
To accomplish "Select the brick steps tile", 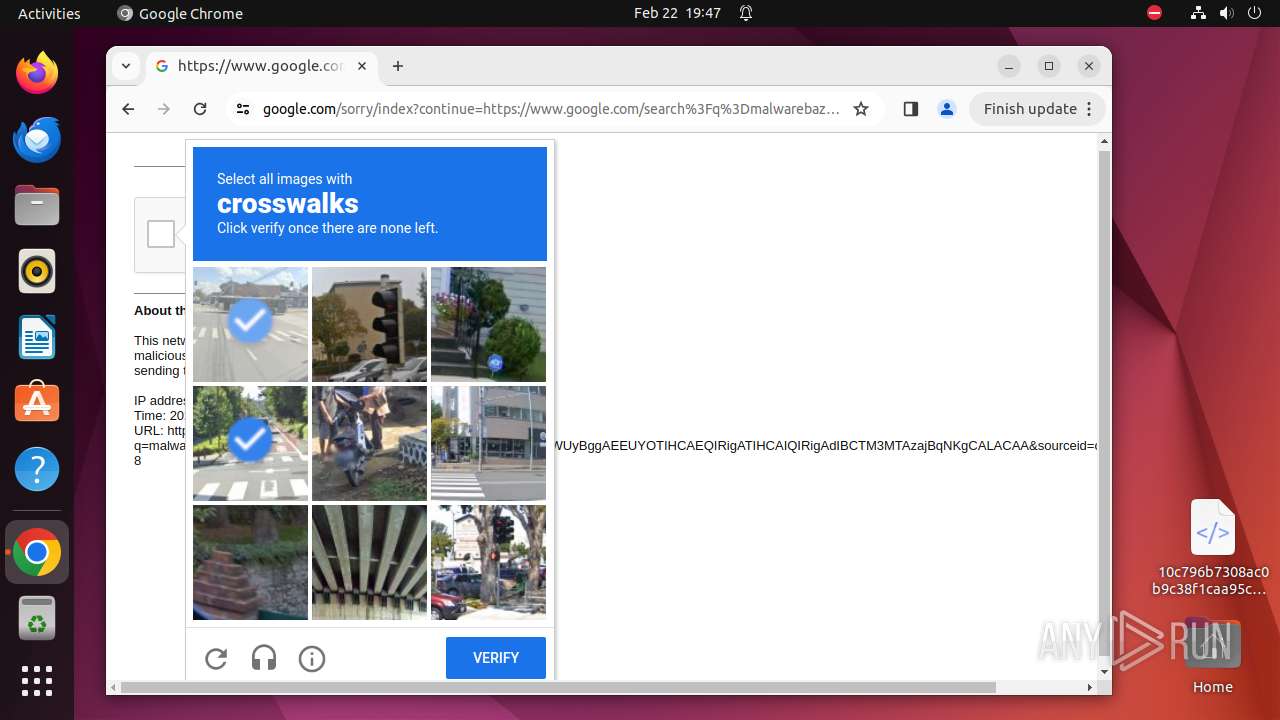I will click(x=250, y=562).
